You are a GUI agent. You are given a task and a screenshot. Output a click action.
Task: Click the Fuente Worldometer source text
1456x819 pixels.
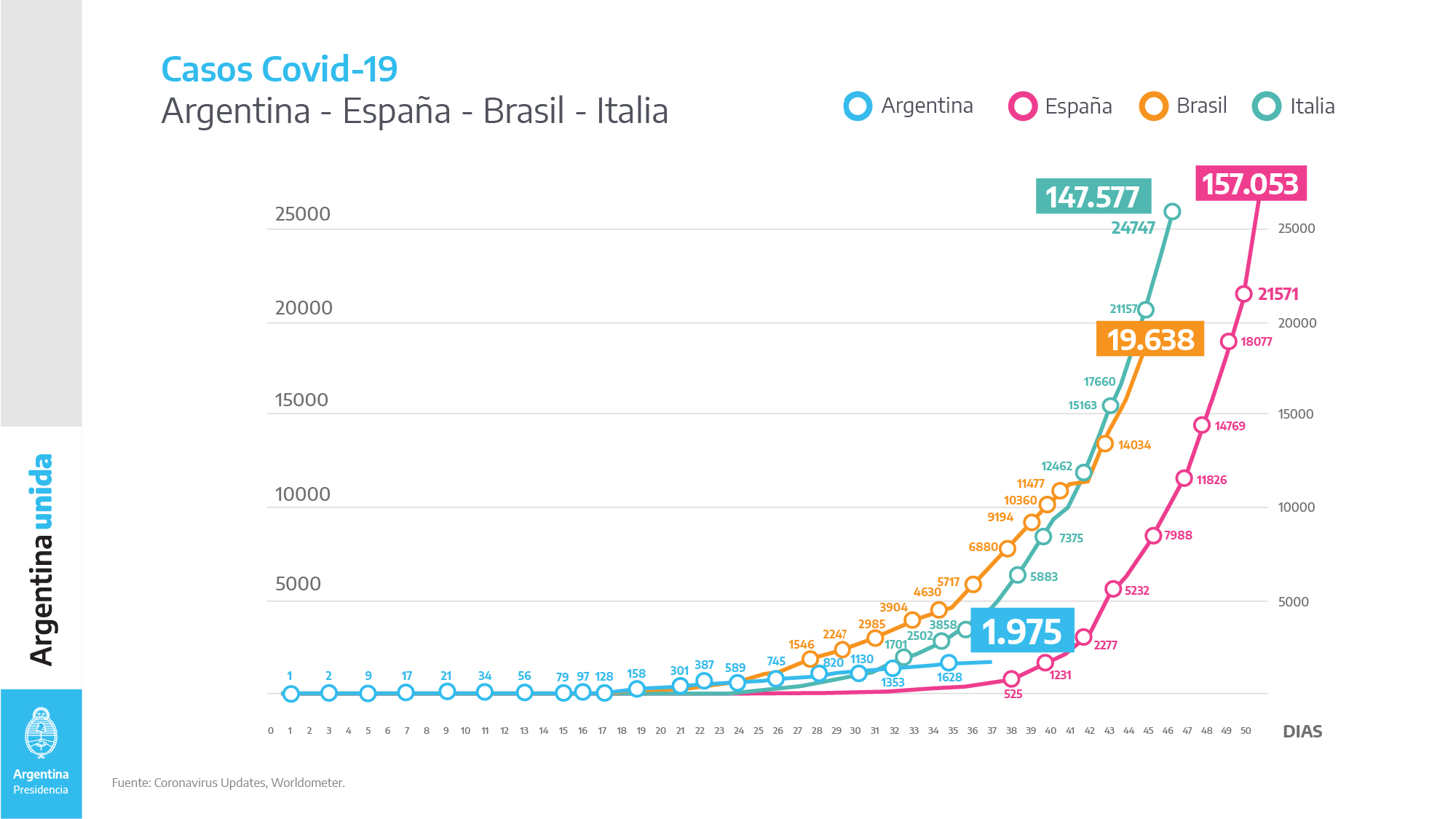(228, 783)
